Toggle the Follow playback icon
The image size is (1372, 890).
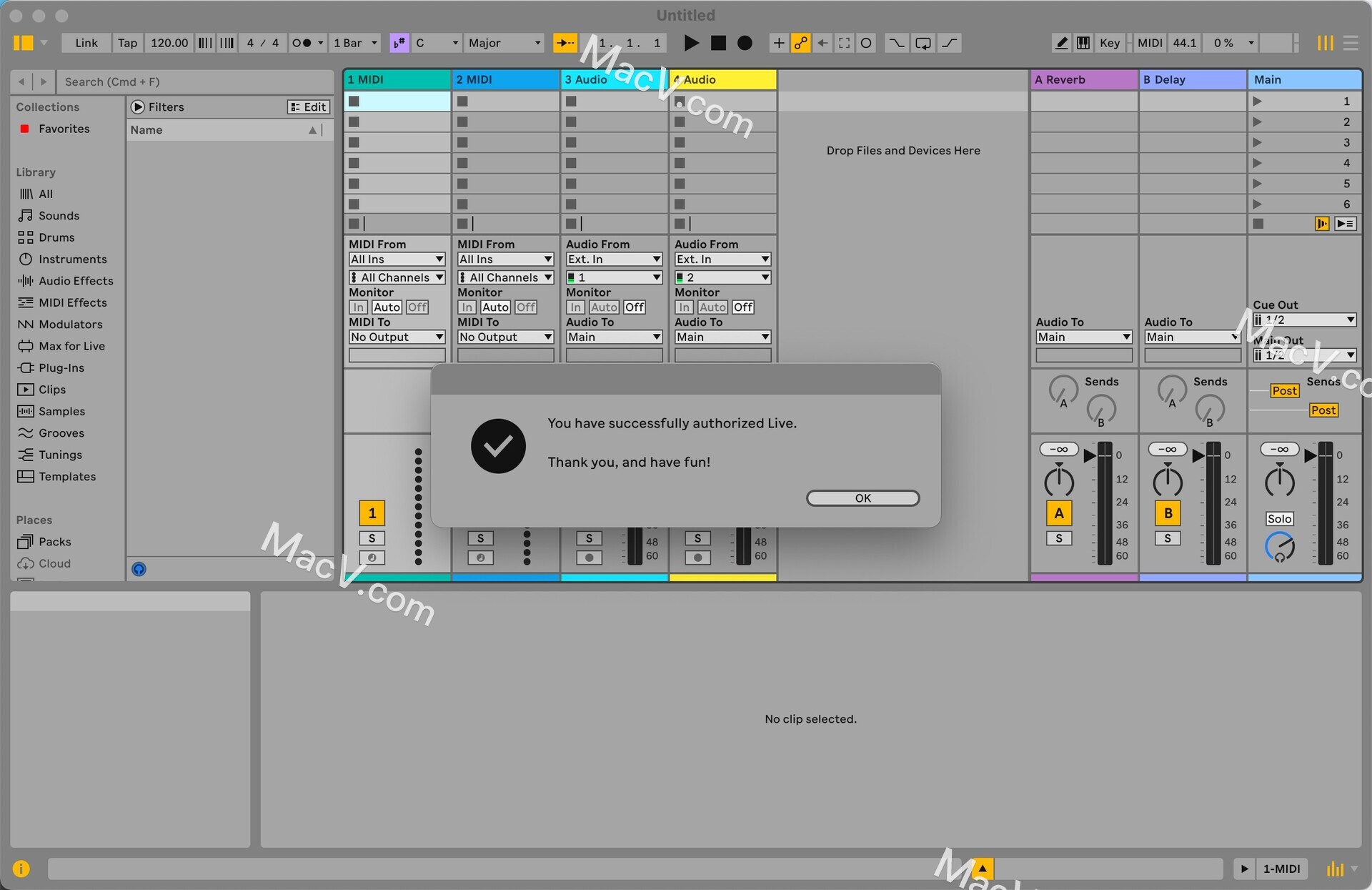coord(565,43)
